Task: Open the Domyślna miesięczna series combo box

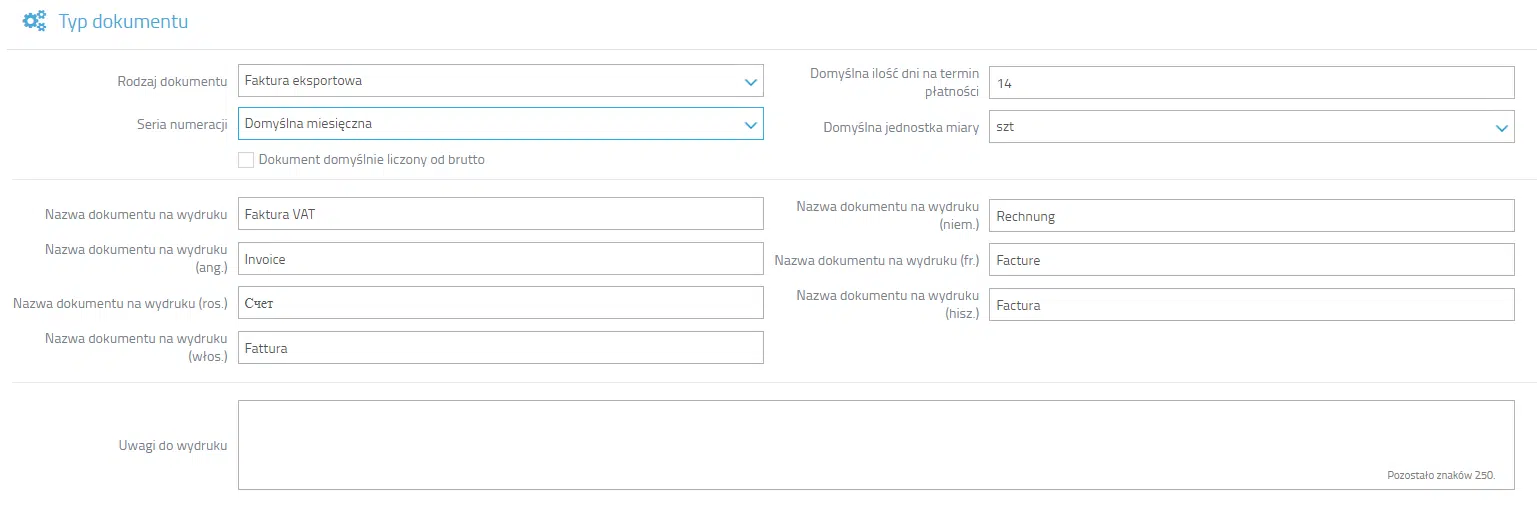Action: pos(501,124)
